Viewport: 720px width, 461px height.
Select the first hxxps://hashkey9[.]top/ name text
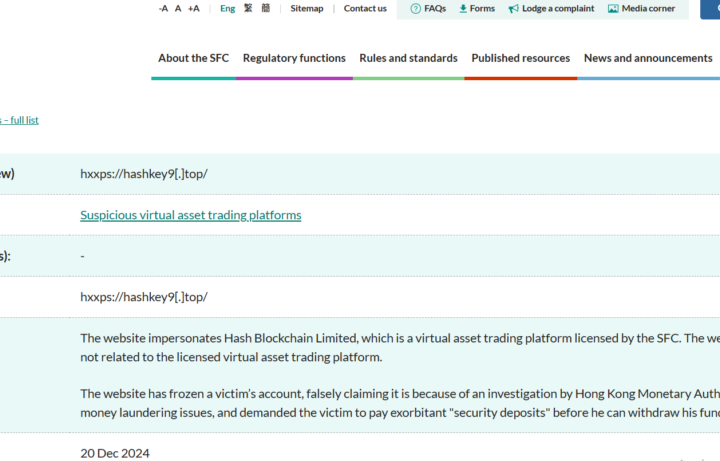click(144, 174)
